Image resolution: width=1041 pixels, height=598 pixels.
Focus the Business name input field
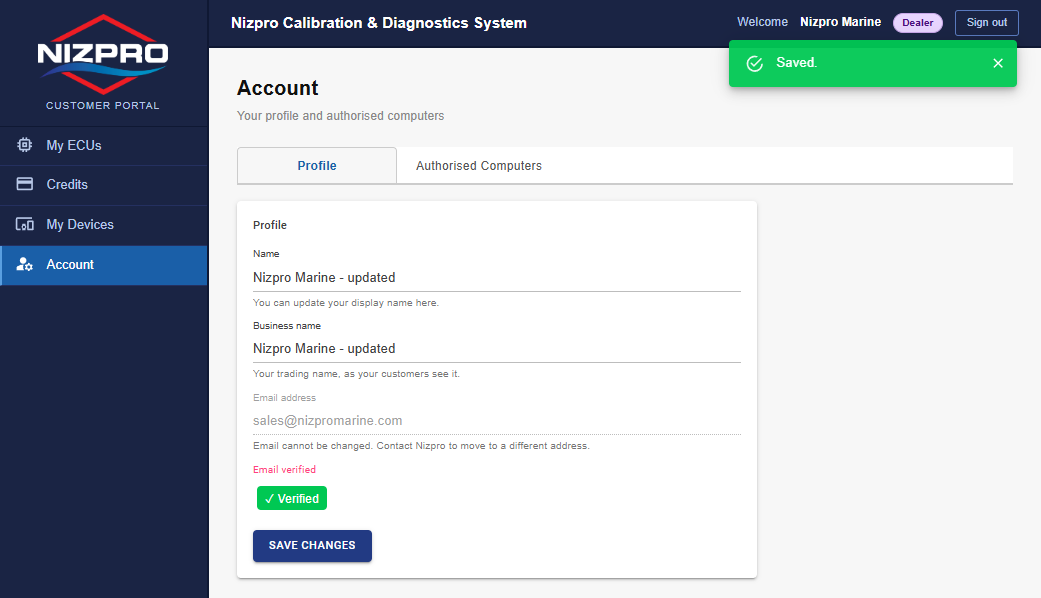[x=497, y=348]
